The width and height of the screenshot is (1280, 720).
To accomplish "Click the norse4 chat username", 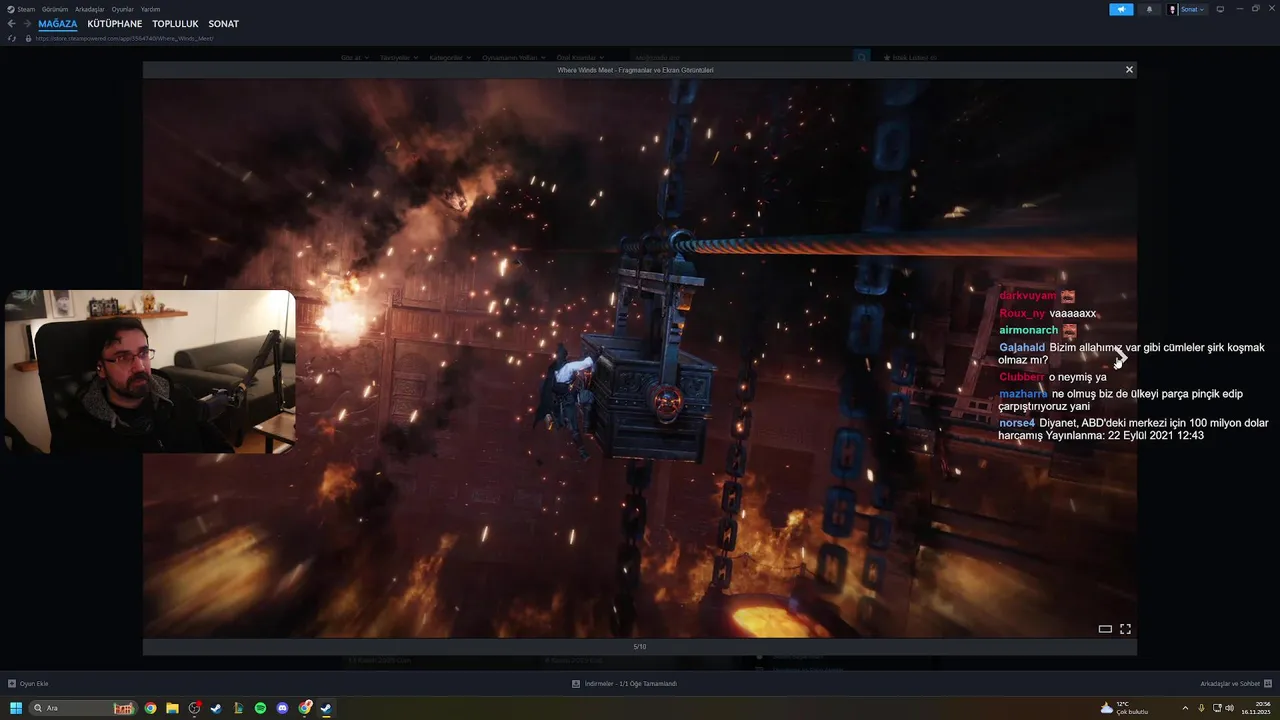I will tap(1017, 423).
